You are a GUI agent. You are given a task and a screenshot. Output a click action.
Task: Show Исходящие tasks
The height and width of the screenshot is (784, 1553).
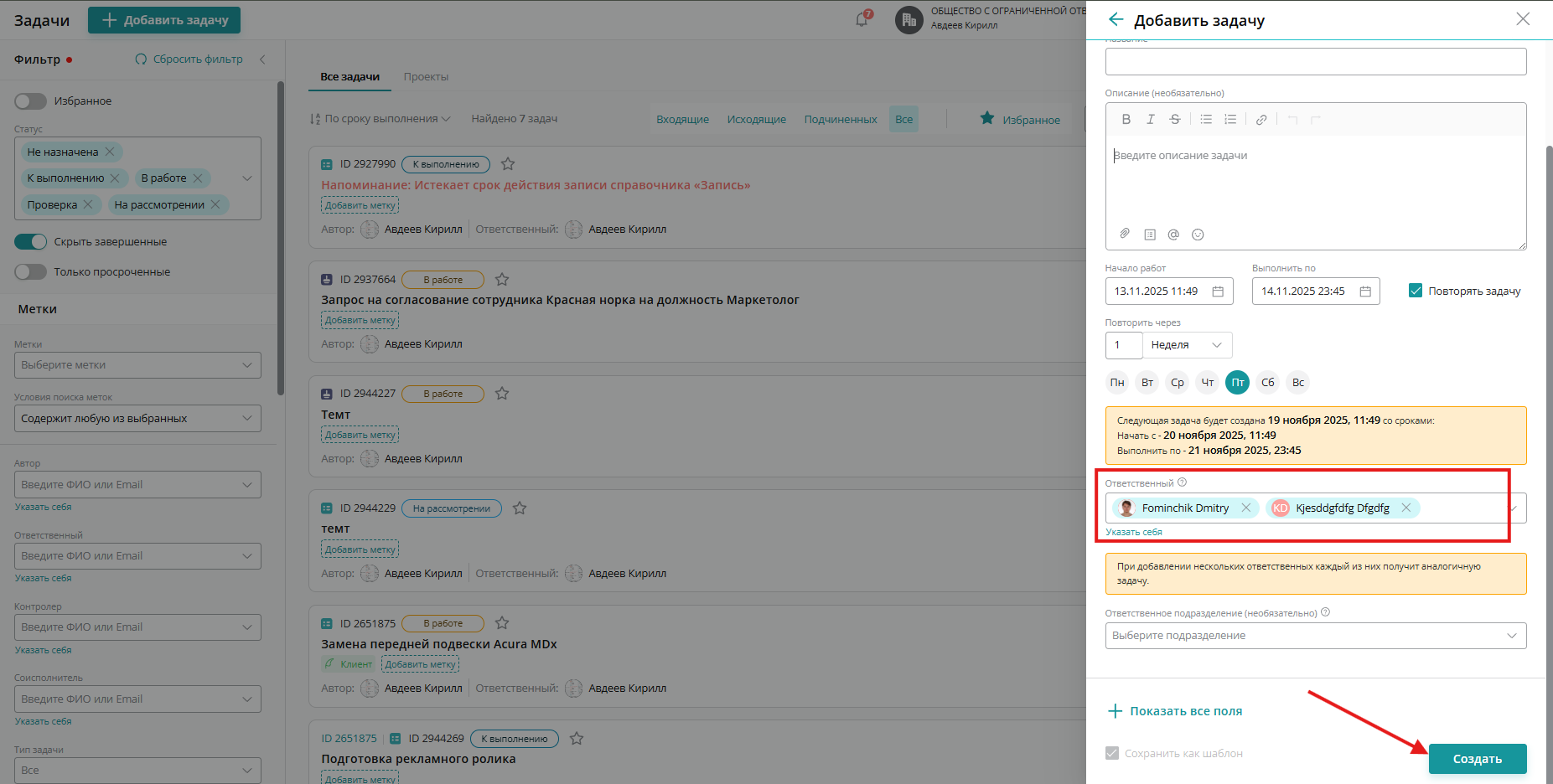757,120
